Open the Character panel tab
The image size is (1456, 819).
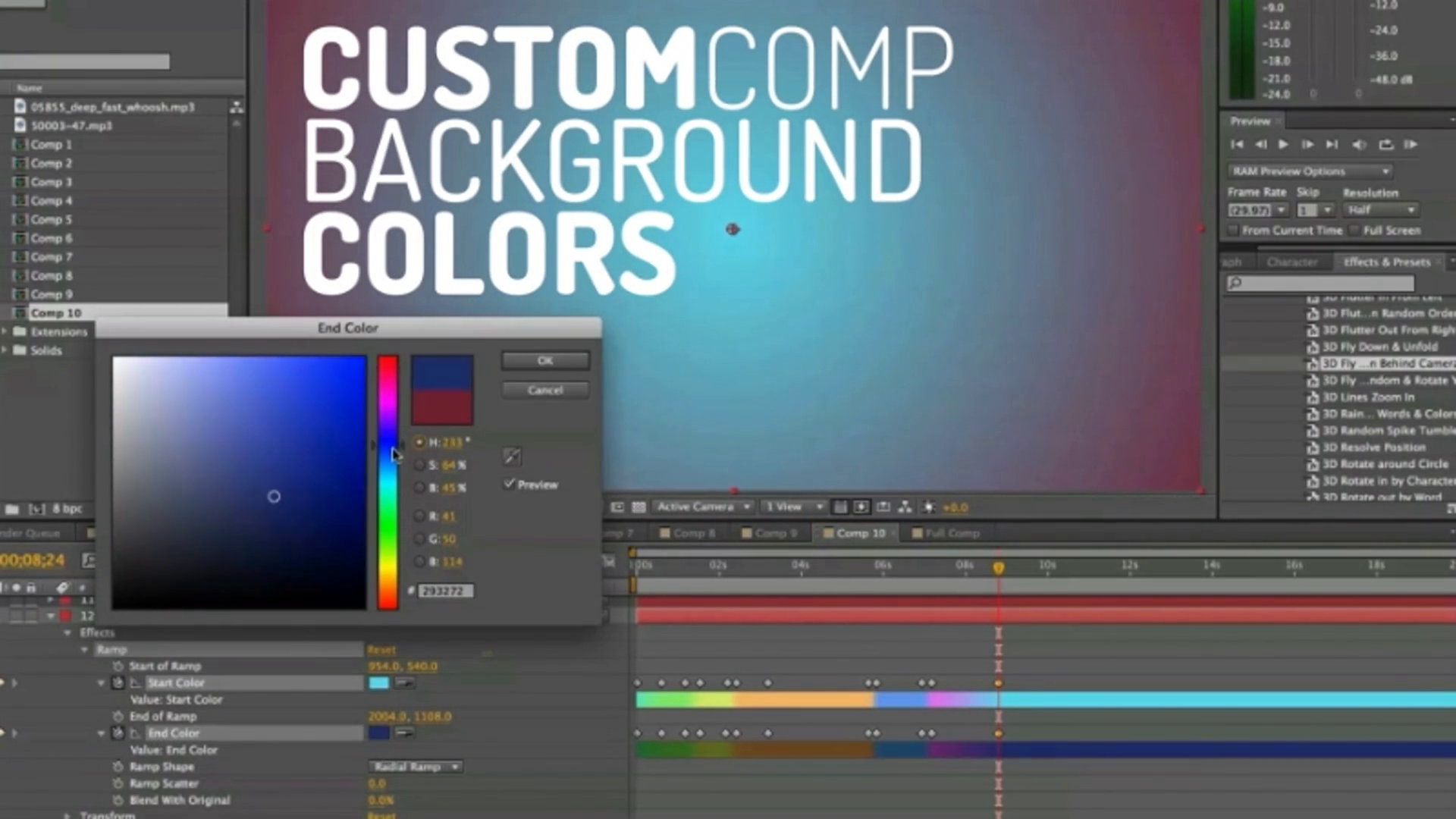[x=1291, y=262]
